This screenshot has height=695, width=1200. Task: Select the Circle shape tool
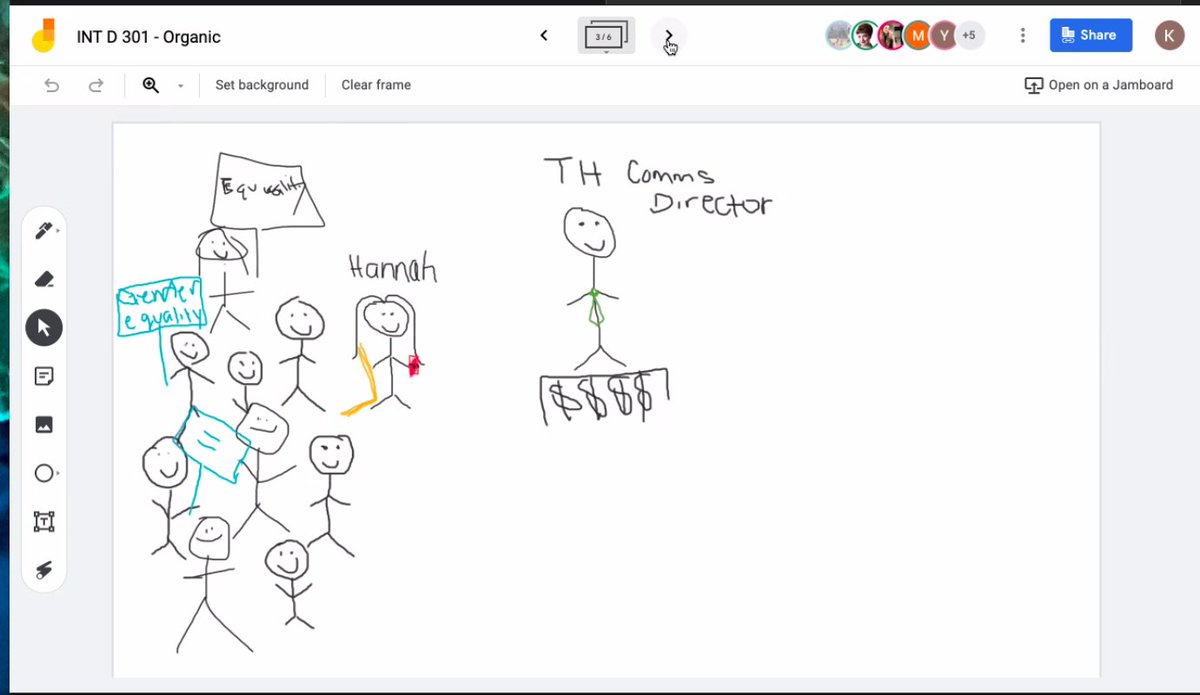click(x=43, y=473)
